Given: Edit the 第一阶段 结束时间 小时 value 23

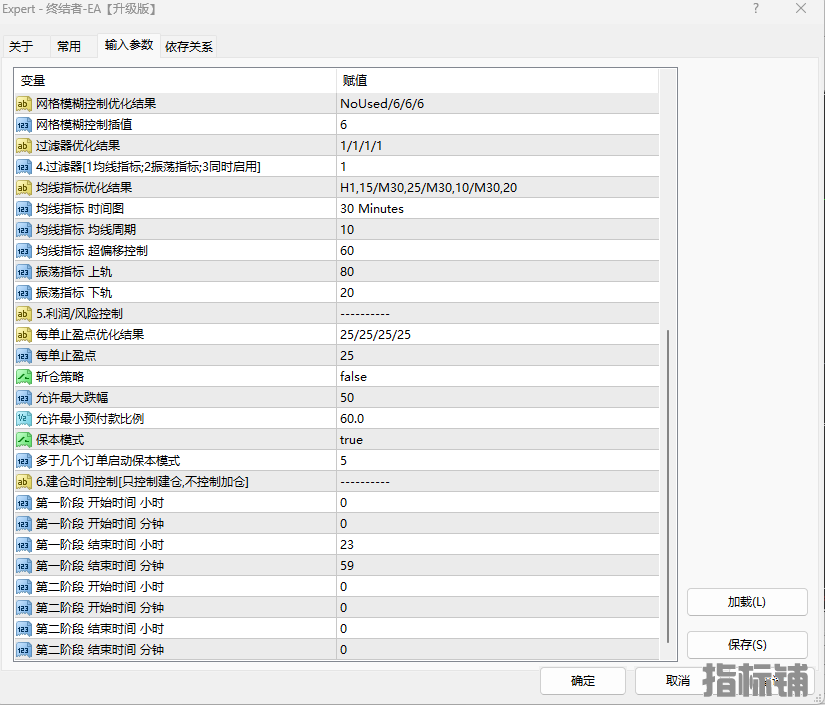Looking at the screenshot, I should [498, 545].
